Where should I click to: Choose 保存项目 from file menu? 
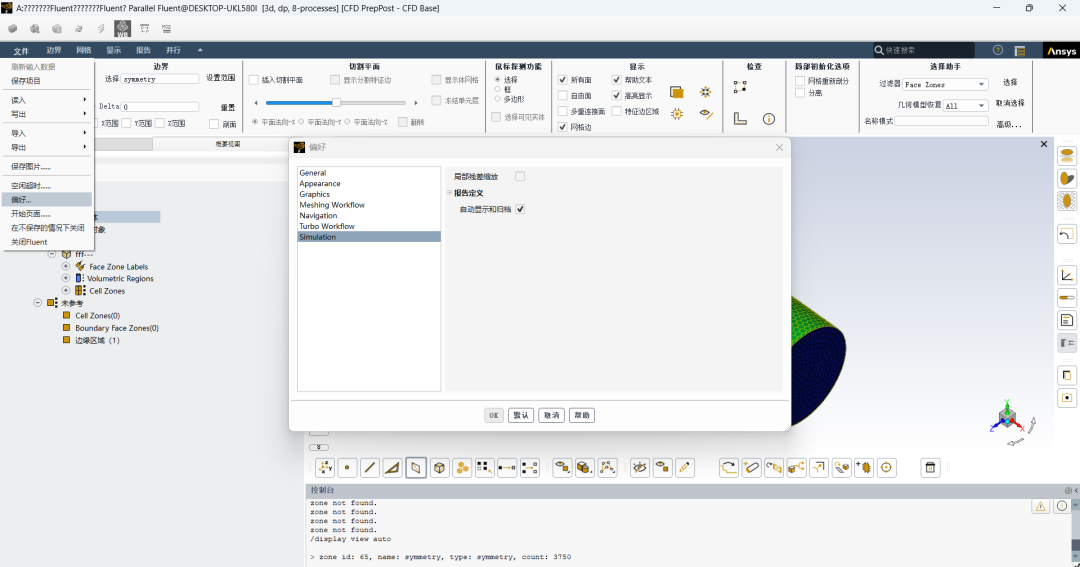(25, 81)
